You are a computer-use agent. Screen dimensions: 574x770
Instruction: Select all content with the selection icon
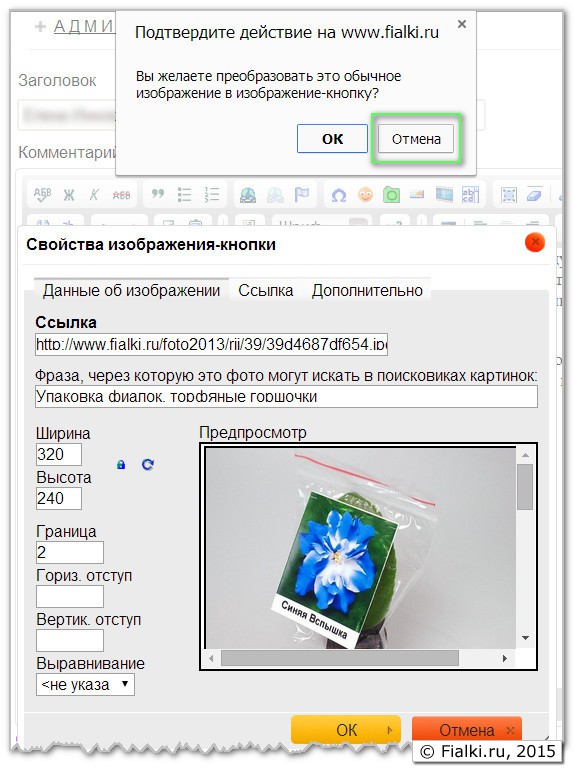(509, 195)
